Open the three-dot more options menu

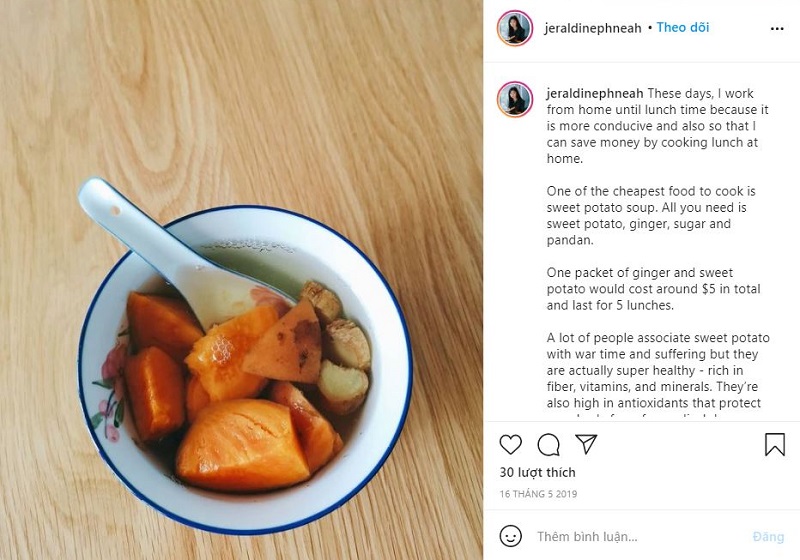pos(777,29)
